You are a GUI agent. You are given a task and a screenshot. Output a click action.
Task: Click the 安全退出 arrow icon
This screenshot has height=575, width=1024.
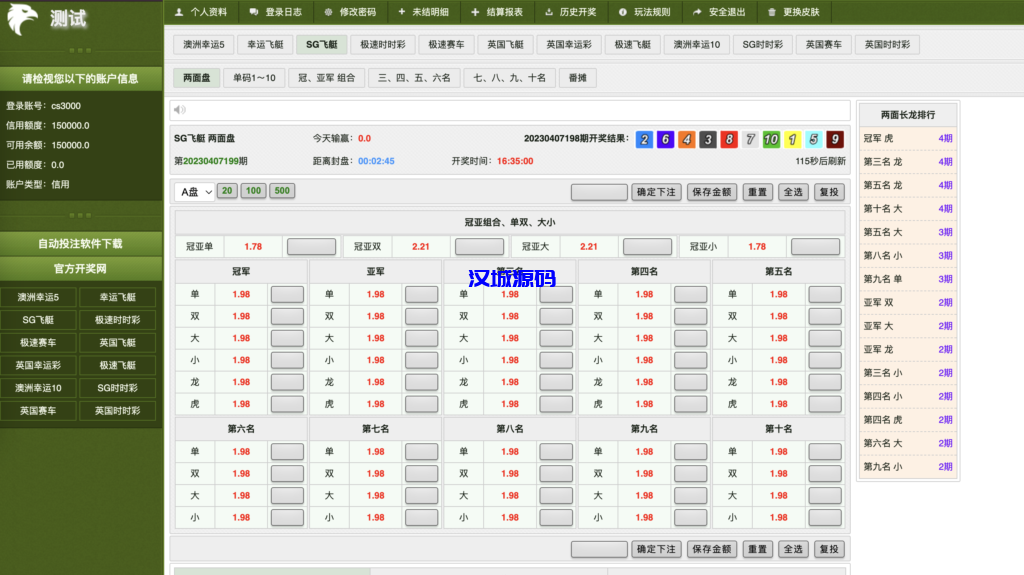697,12
